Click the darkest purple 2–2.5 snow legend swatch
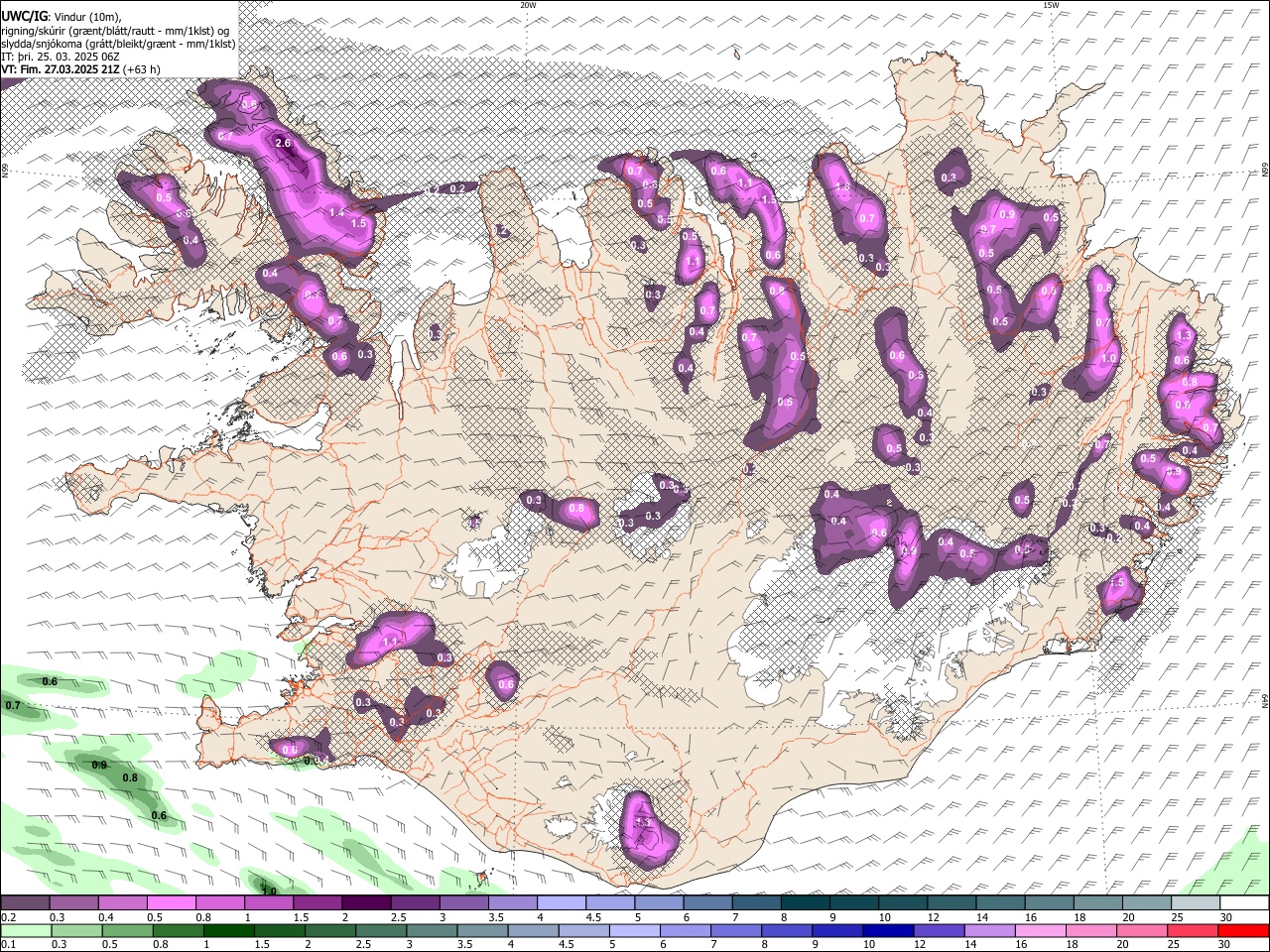The image size is (1270, 952). [x=366, y=902]
